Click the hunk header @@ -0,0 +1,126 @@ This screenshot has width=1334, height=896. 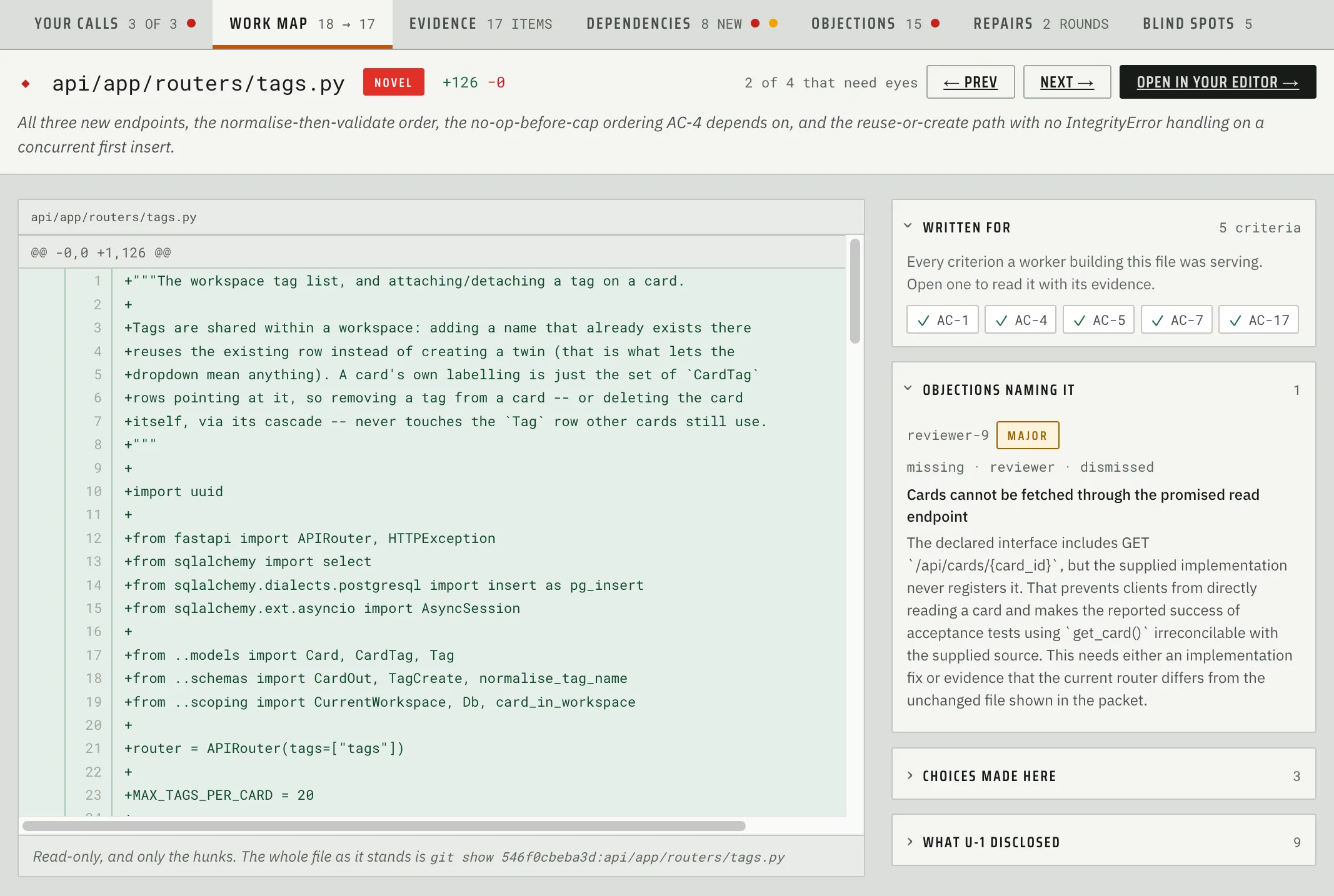pos(101,253)
